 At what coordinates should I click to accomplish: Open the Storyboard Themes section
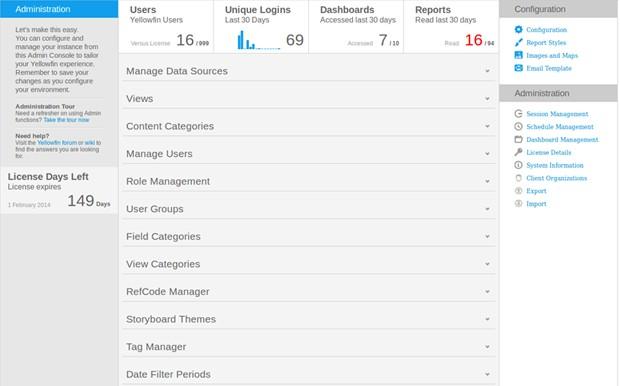point(309,319)
